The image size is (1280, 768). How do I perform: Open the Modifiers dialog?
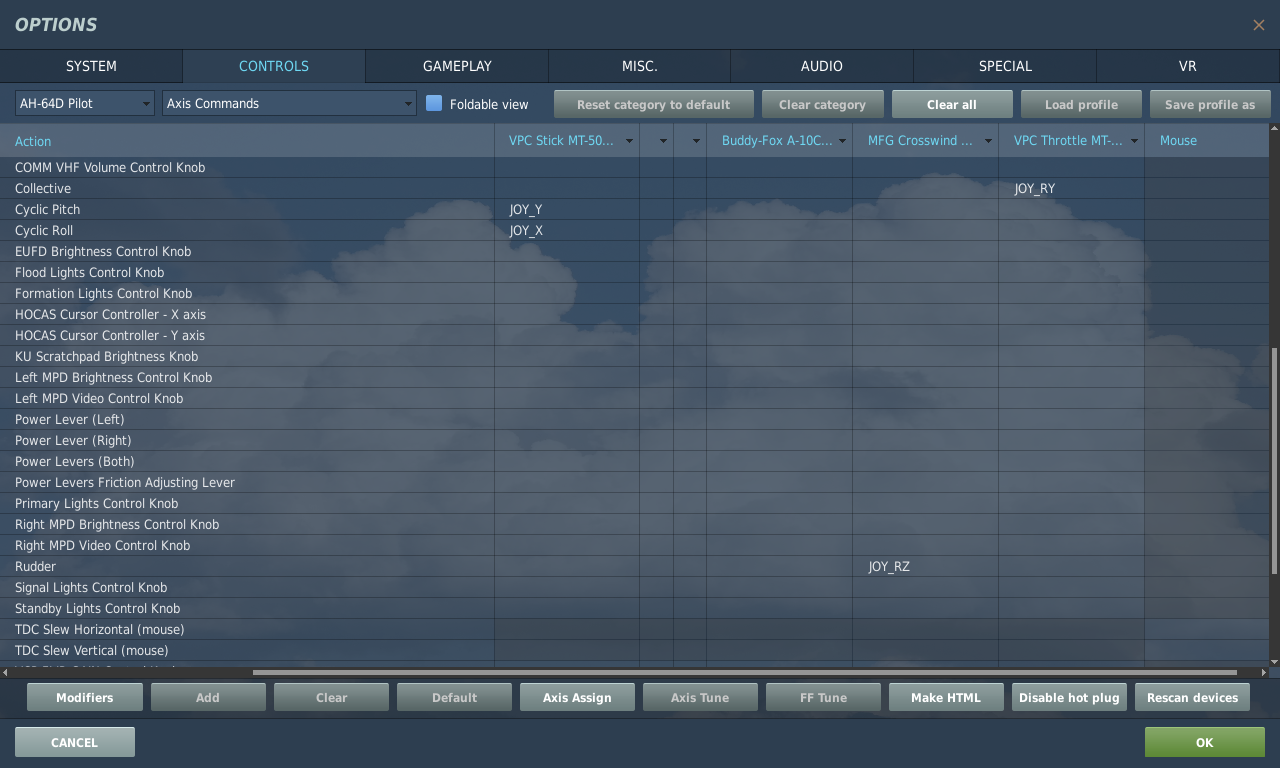coord(84,697)
